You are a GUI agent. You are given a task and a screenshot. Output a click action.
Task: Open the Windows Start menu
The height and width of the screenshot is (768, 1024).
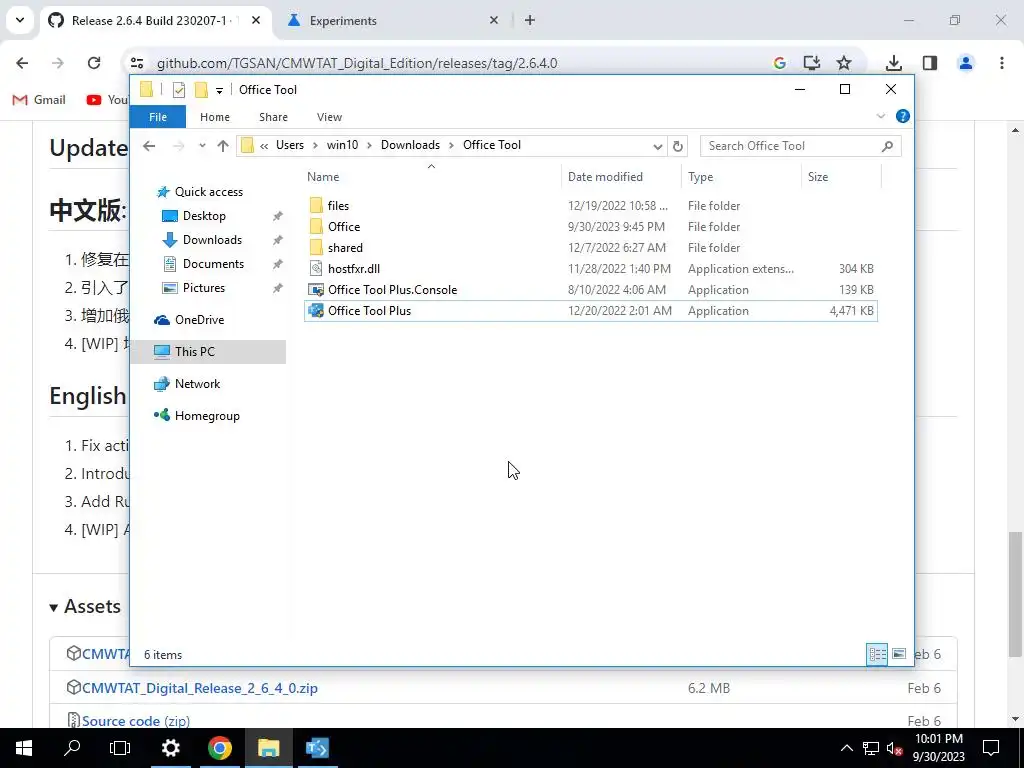24,748
